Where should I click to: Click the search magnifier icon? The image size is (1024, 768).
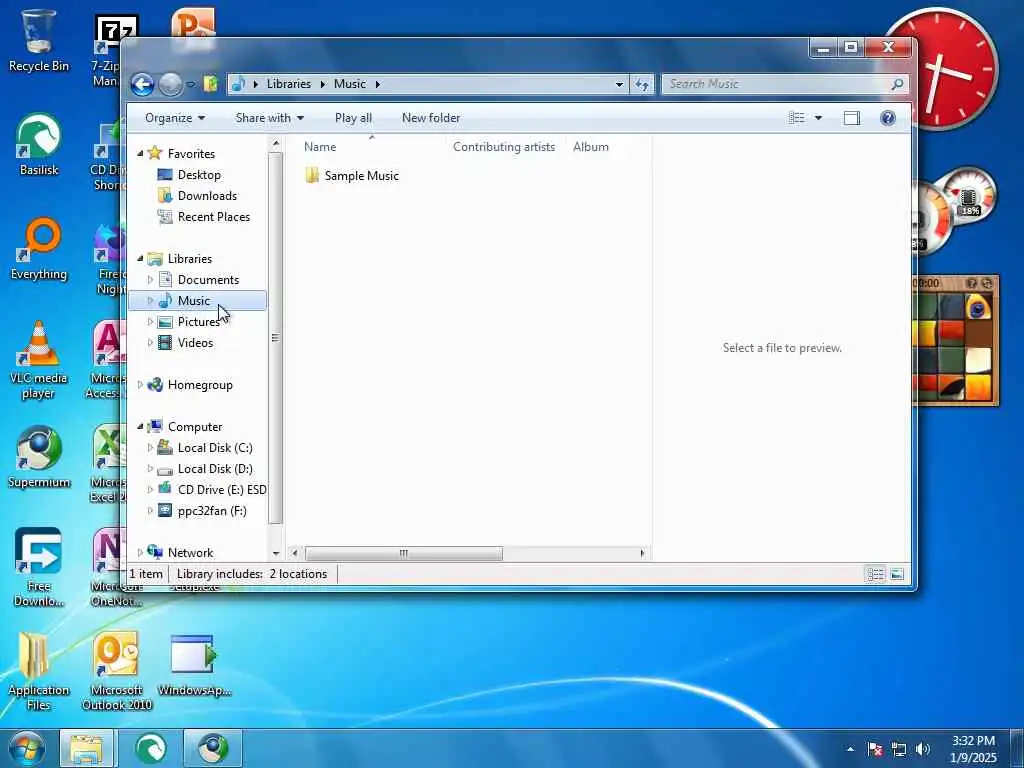coord(897,84)
